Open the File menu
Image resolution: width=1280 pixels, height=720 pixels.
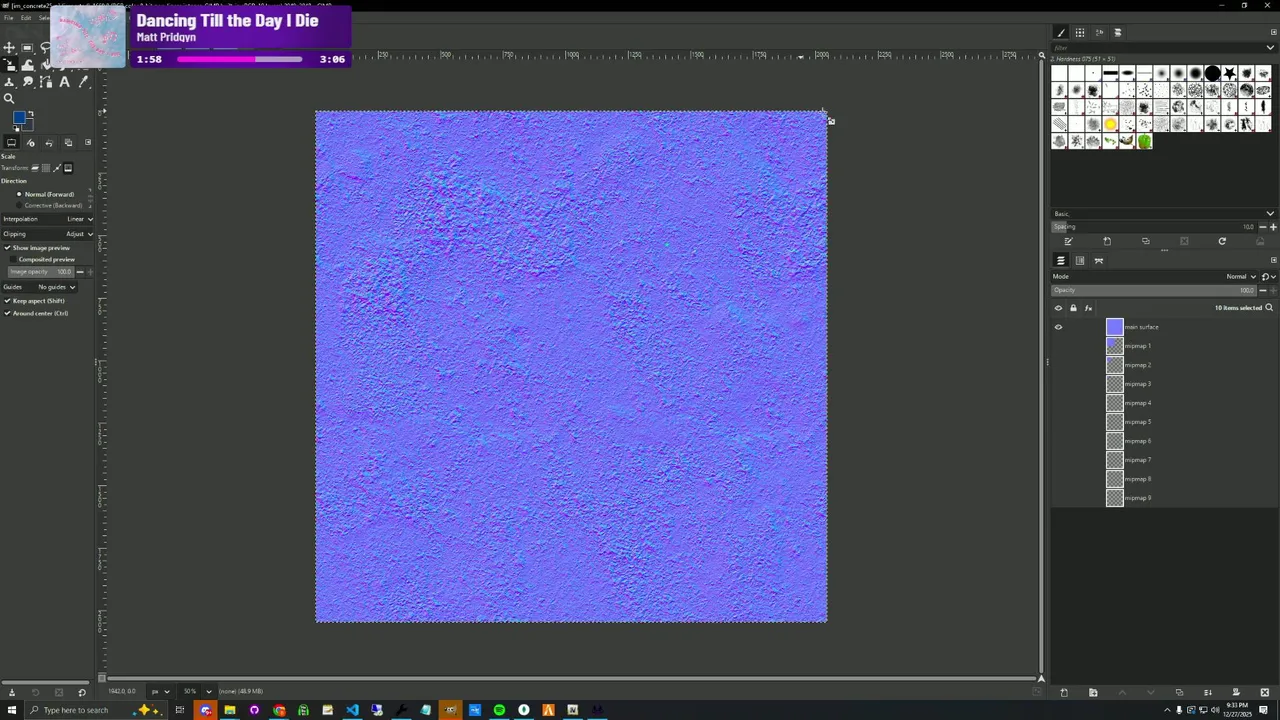[8, 18]
